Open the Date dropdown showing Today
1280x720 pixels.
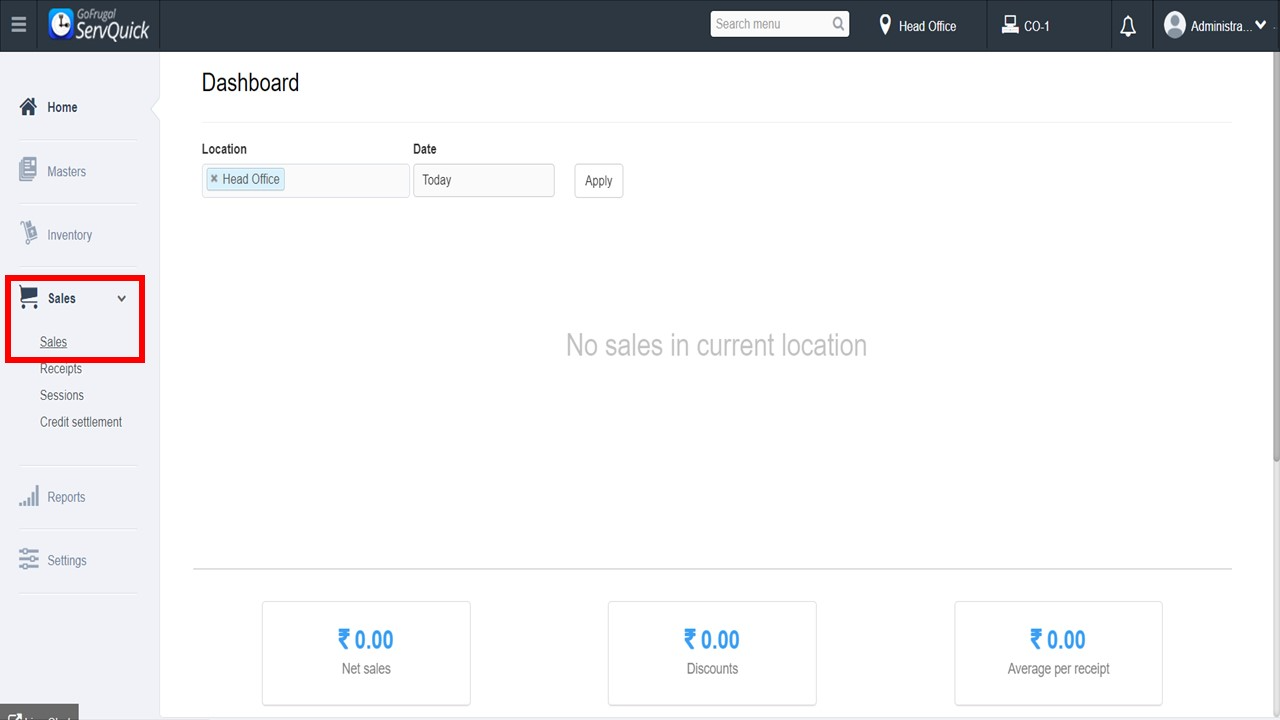(x=483, y=180)
